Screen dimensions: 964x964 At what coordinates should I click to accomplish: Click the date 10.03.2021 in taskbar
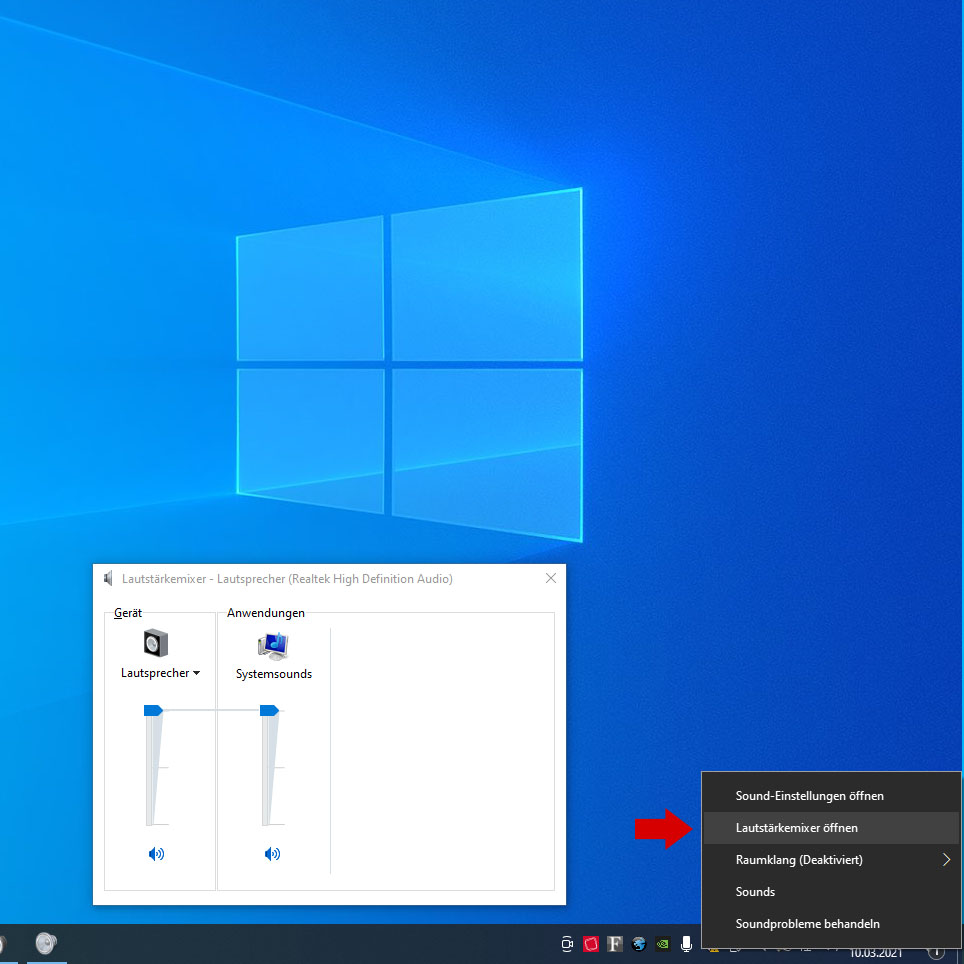point(875,954)
